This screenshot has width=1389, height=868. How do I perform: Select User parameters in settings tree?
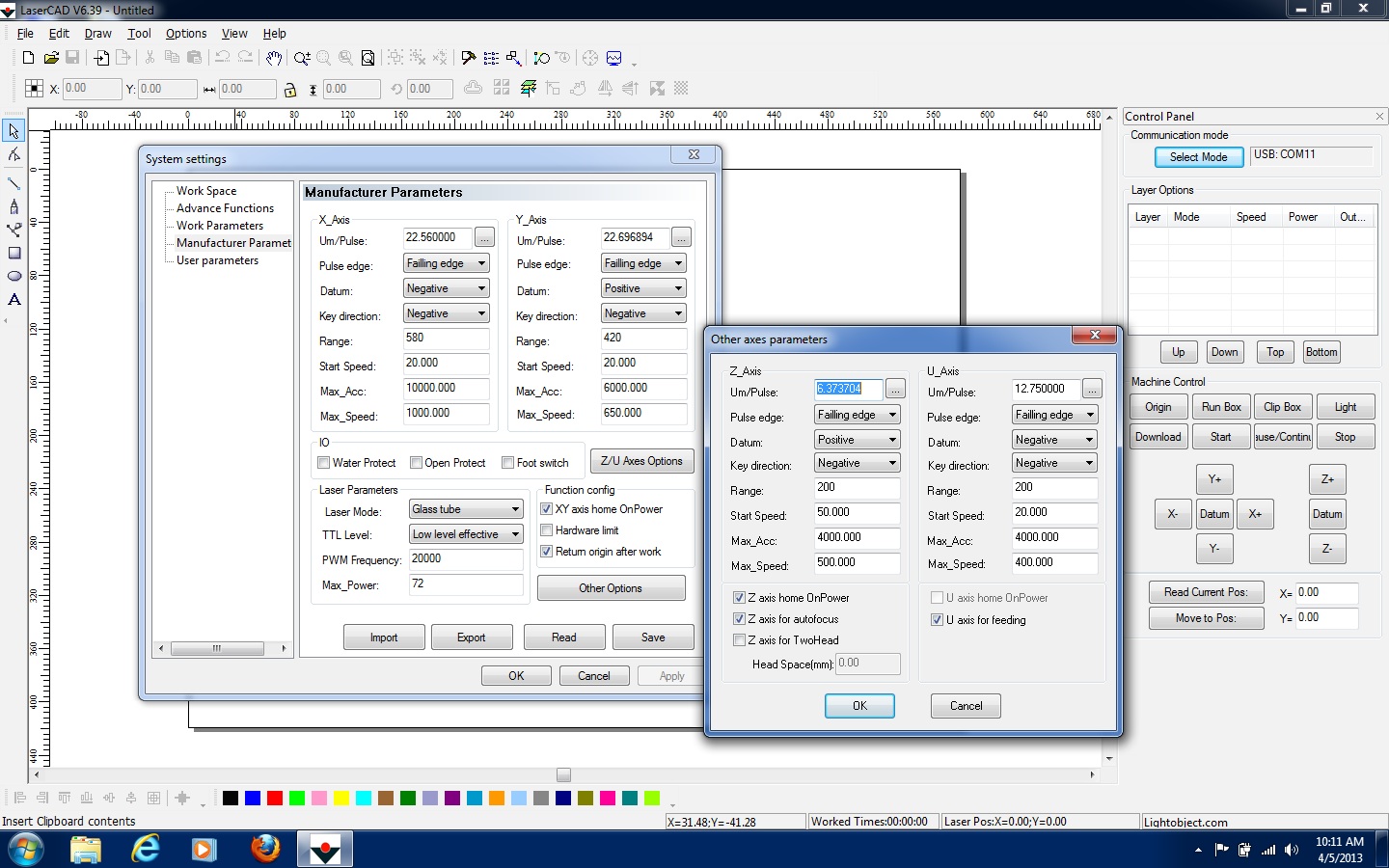(217, 260)
